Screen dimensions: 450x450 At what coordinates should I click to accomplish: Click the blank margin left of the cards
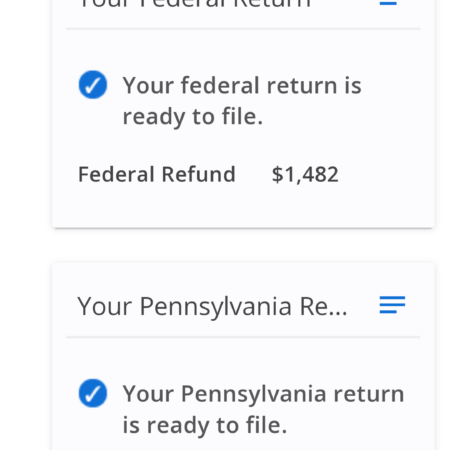pyautogui.click(x=25, y=225)
